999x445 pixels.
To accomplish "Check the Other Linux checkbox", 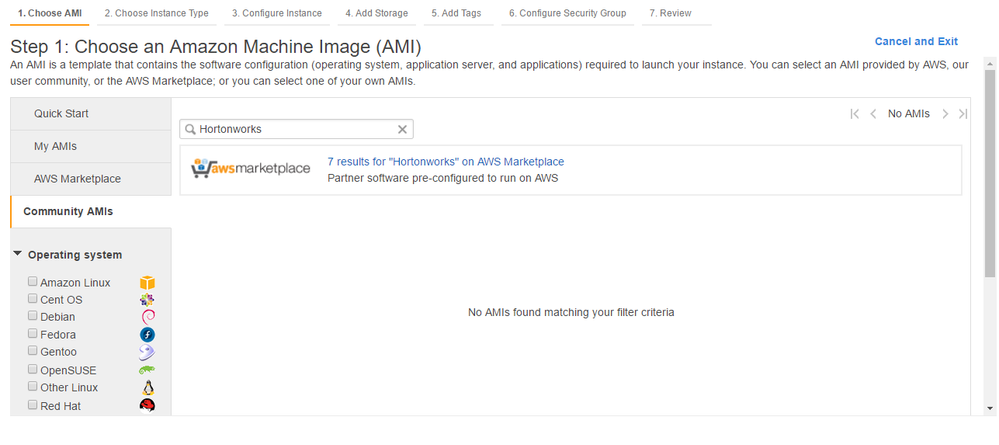I will pyautogui.click(x=32, y=386).
